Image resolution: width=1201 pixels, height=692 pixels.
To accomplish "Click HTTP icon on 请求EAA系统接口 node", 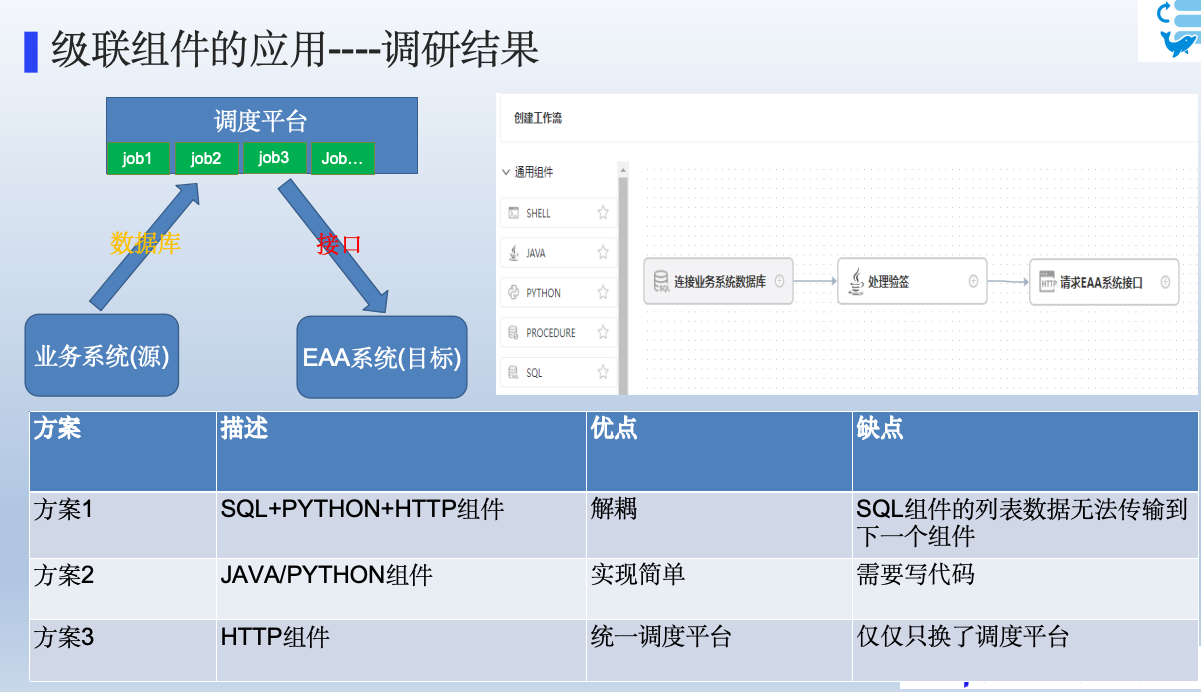I will coord(1047,282).
